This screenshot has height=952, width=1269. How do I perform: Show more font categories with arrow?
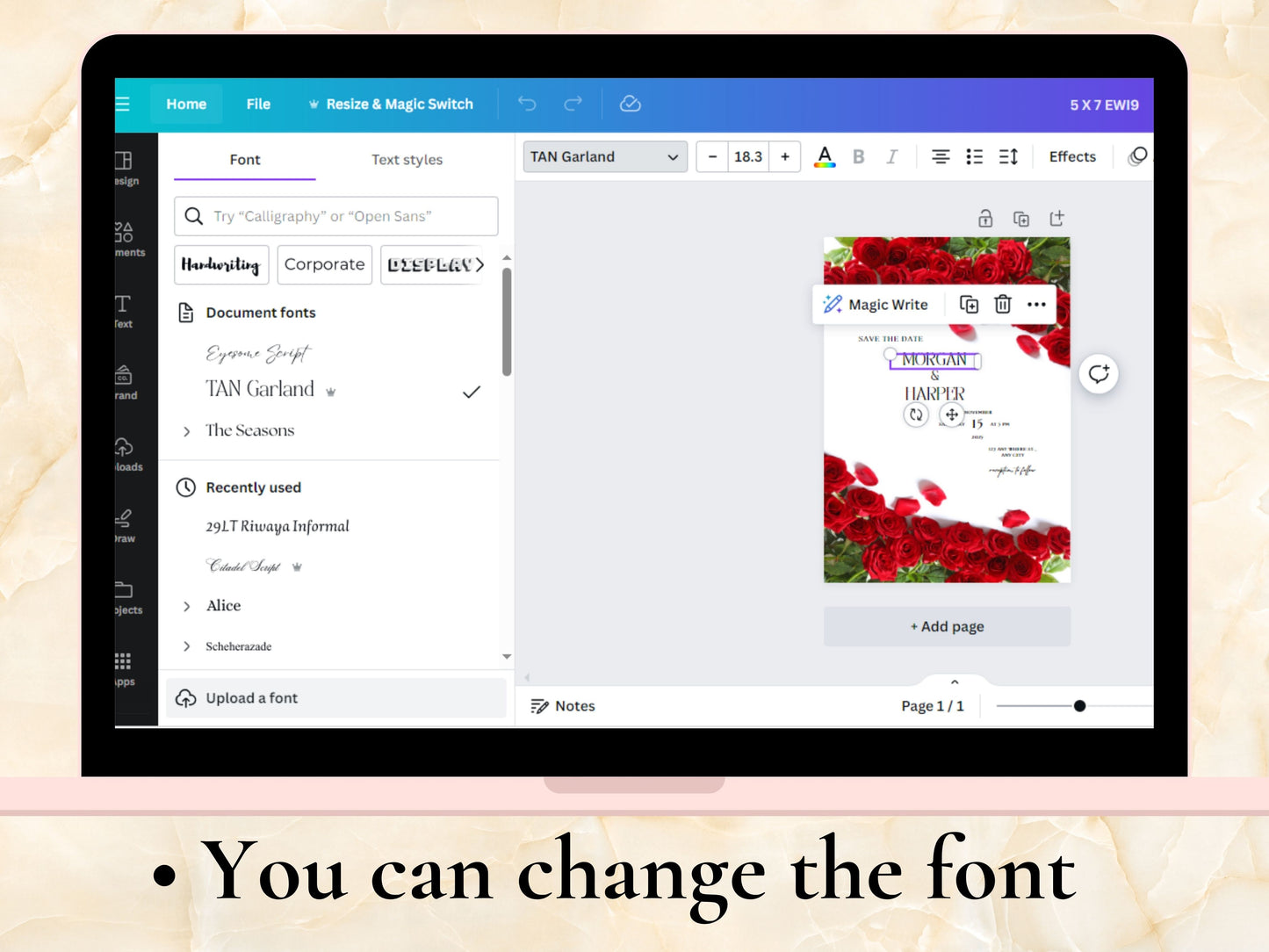(x=479, y=264)
